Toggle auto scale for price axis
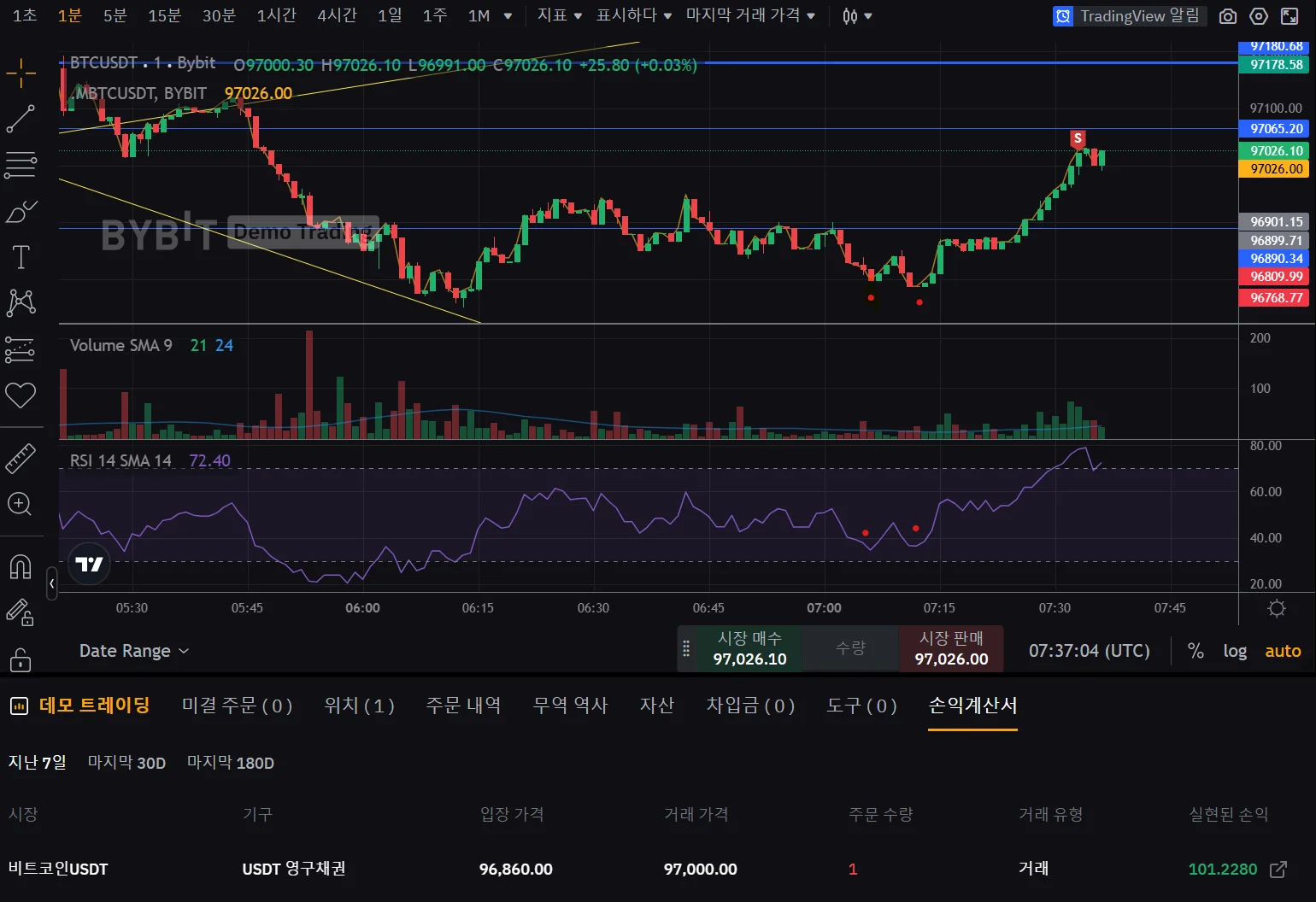Viewport: 1316px width, 902px height. pyautogui.click(x=1283, y=651)
